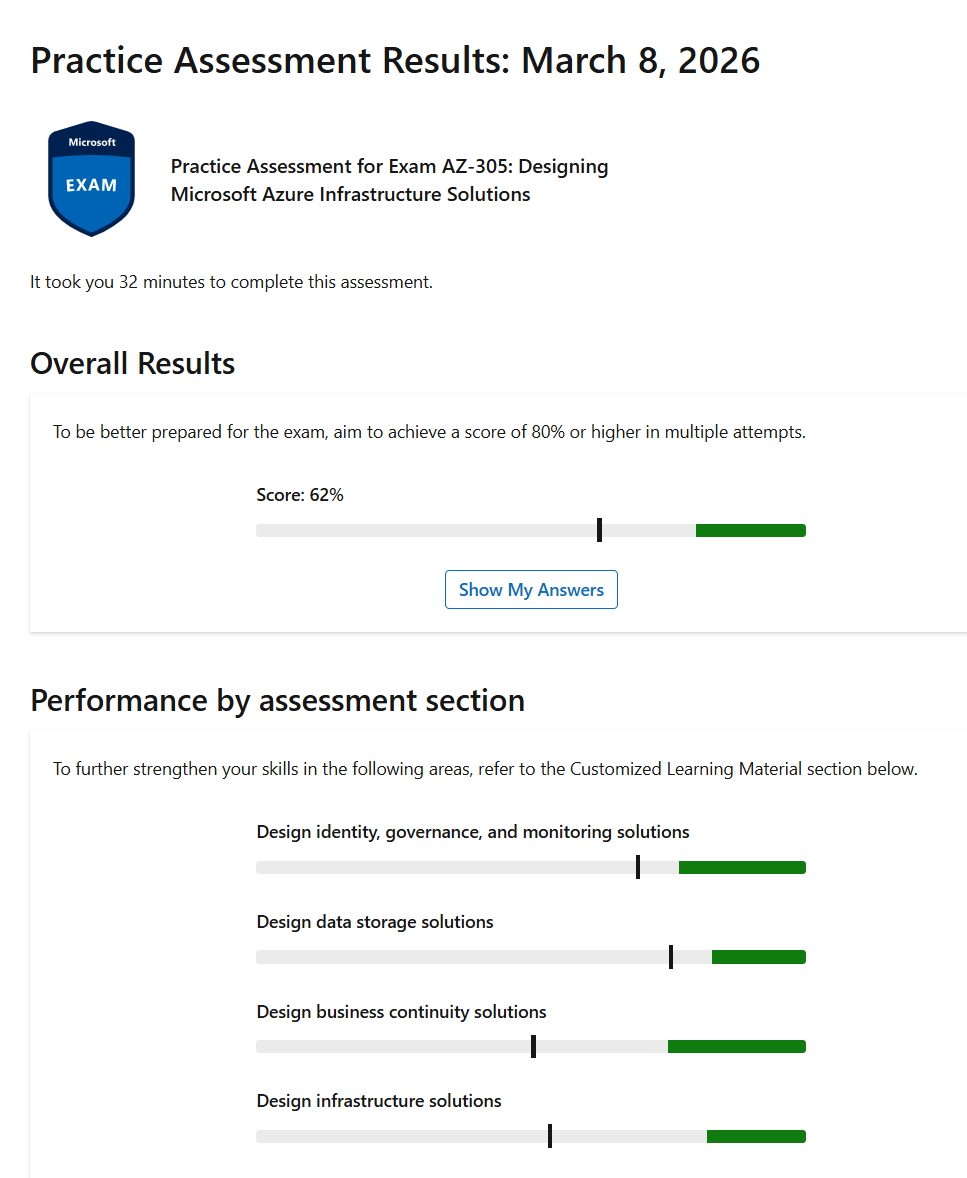Click the Score: 62% text label
The width and height of the screenshot is (967, 1178).
(300, 495)
